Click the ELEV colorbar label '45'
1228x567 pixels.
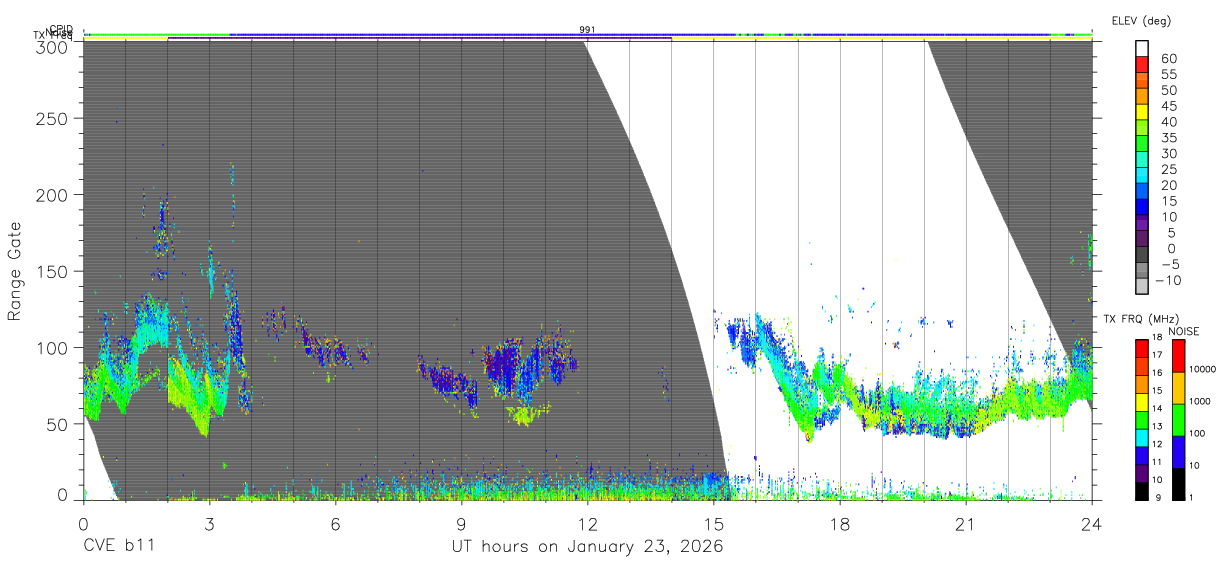click(x=1169, y=106)
